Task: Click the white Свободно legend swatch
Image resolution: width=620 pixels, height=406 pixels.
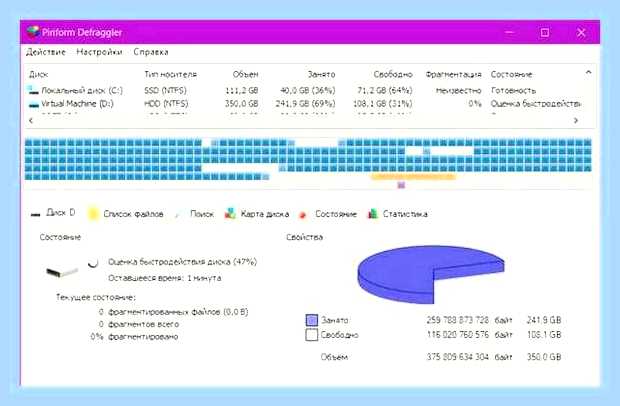Action: coord(312,335)
